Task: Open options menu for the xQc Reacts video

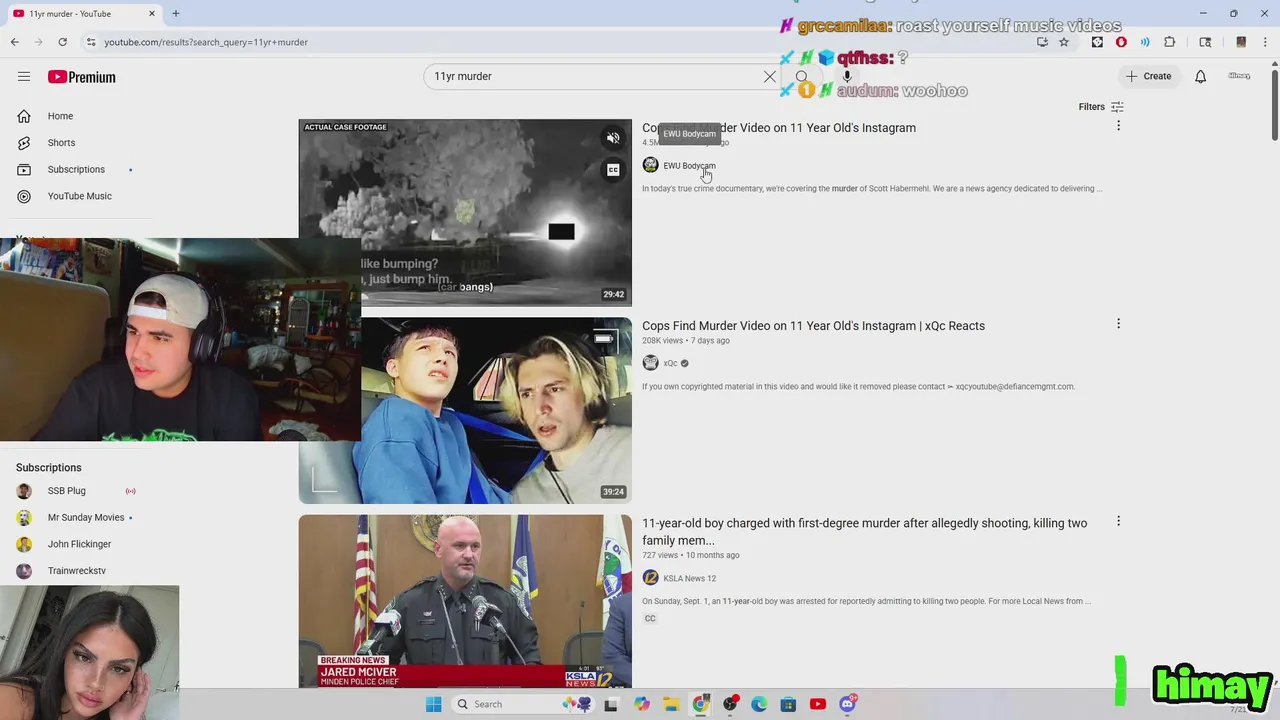Action: coord(1118,324)
